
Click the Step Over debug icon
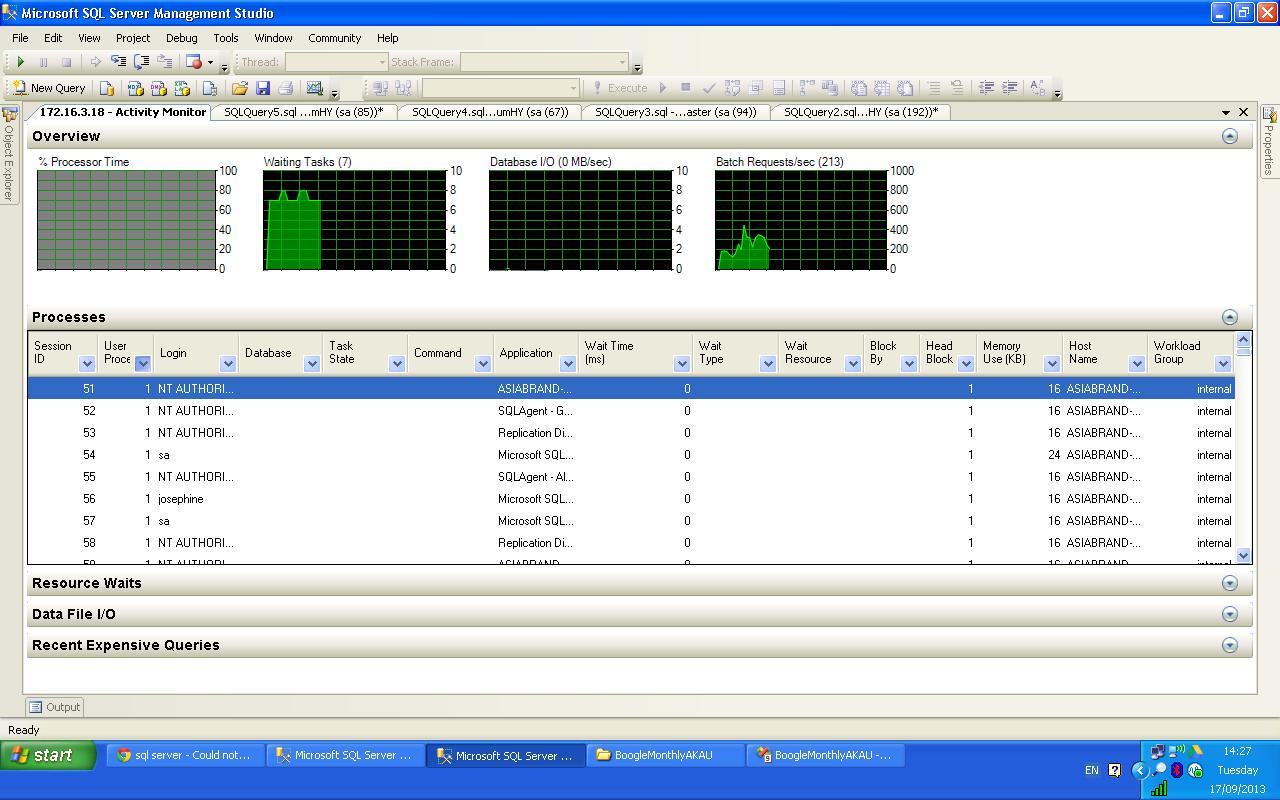[142, 62]
